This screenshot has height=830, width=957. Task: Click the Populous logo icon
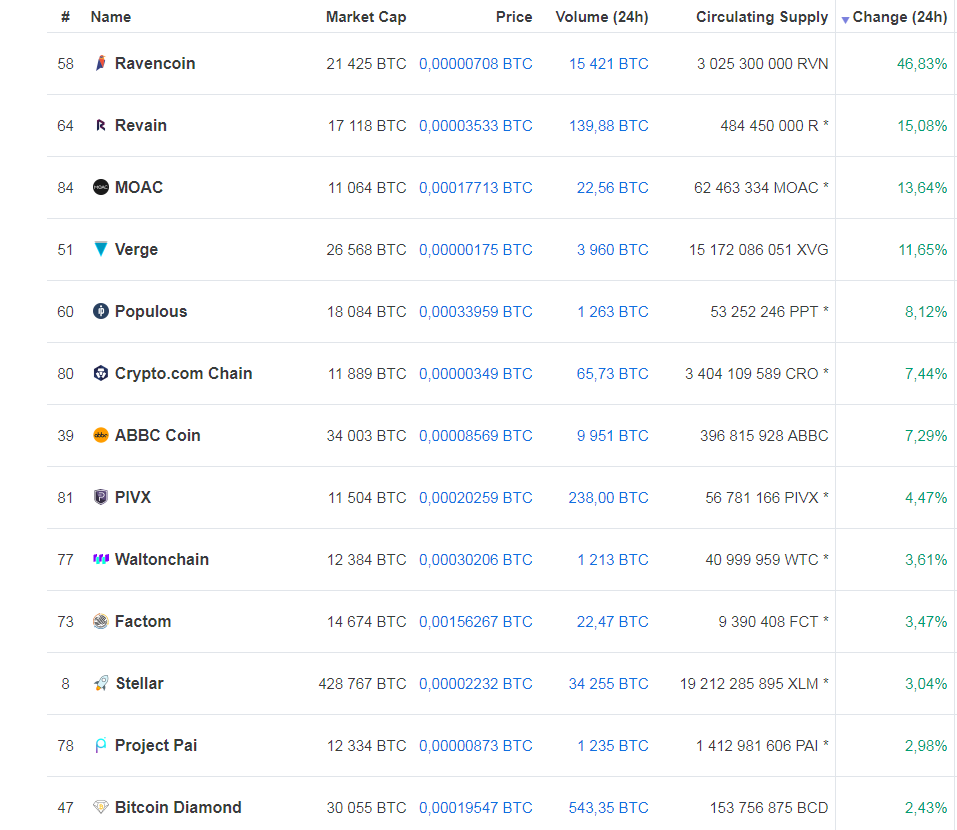[101, 311]
